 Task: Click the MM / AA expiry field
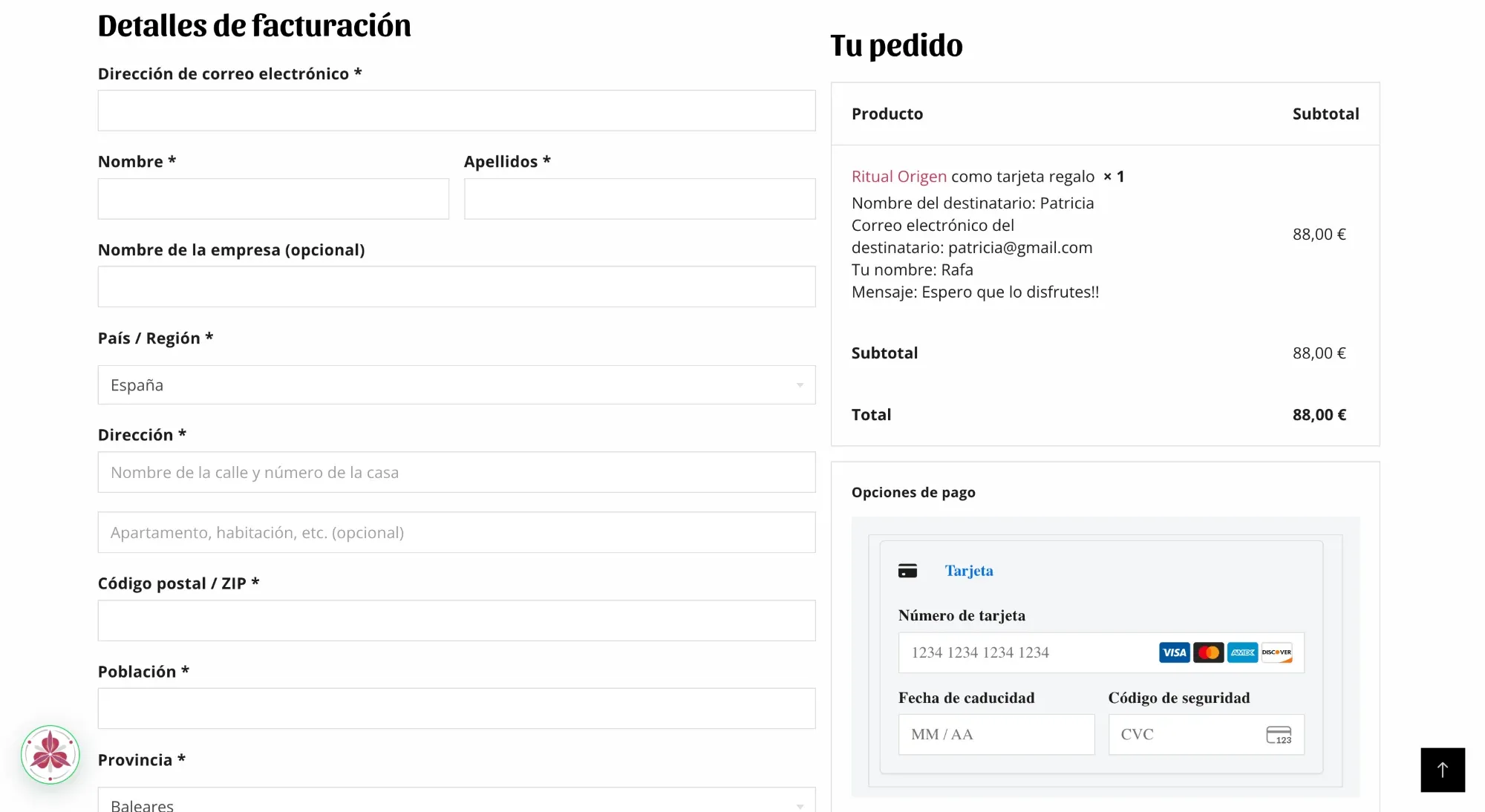point(996,735)
